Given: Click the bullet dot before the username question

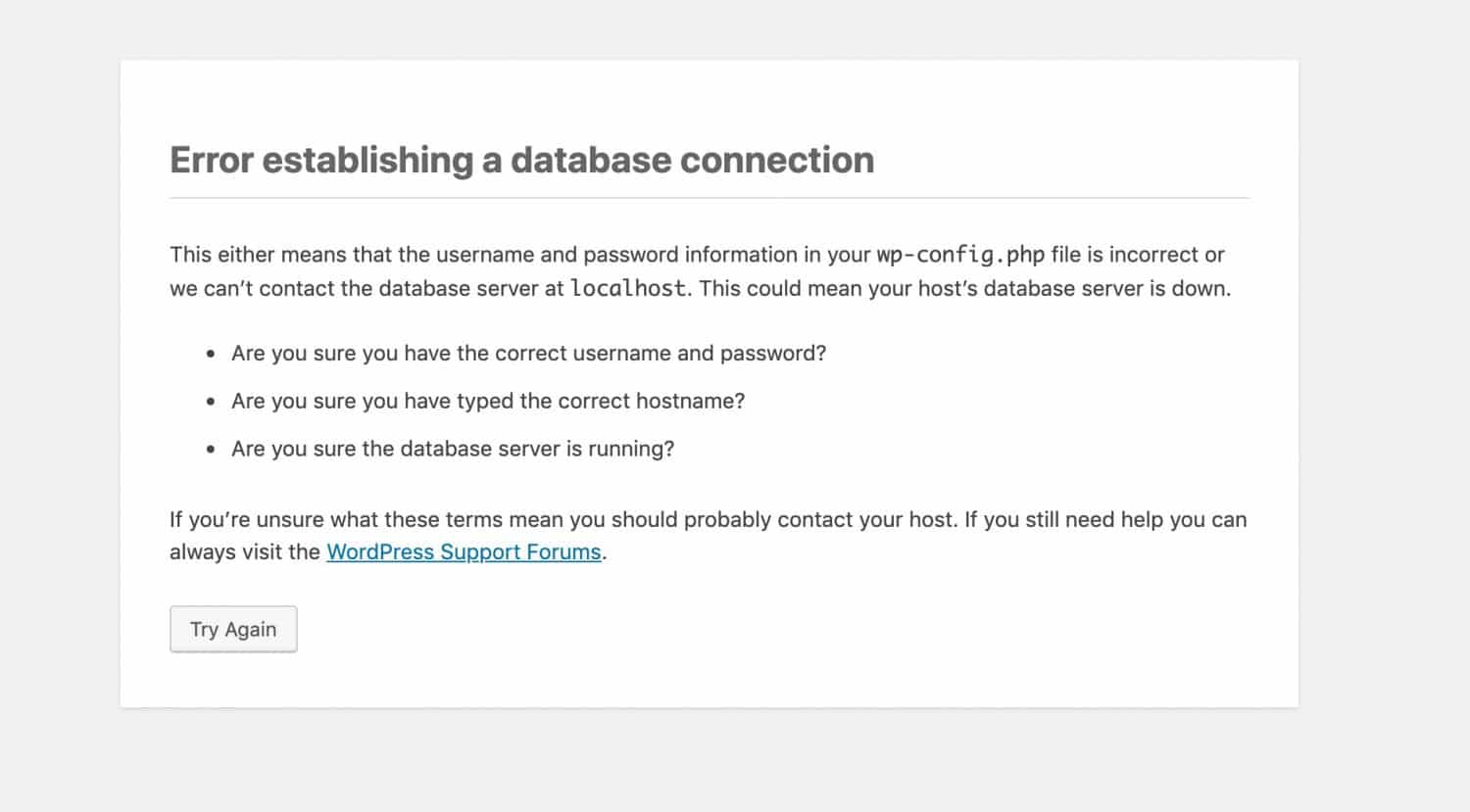Looking at the screenshot, I should click(x=211, y=355).
